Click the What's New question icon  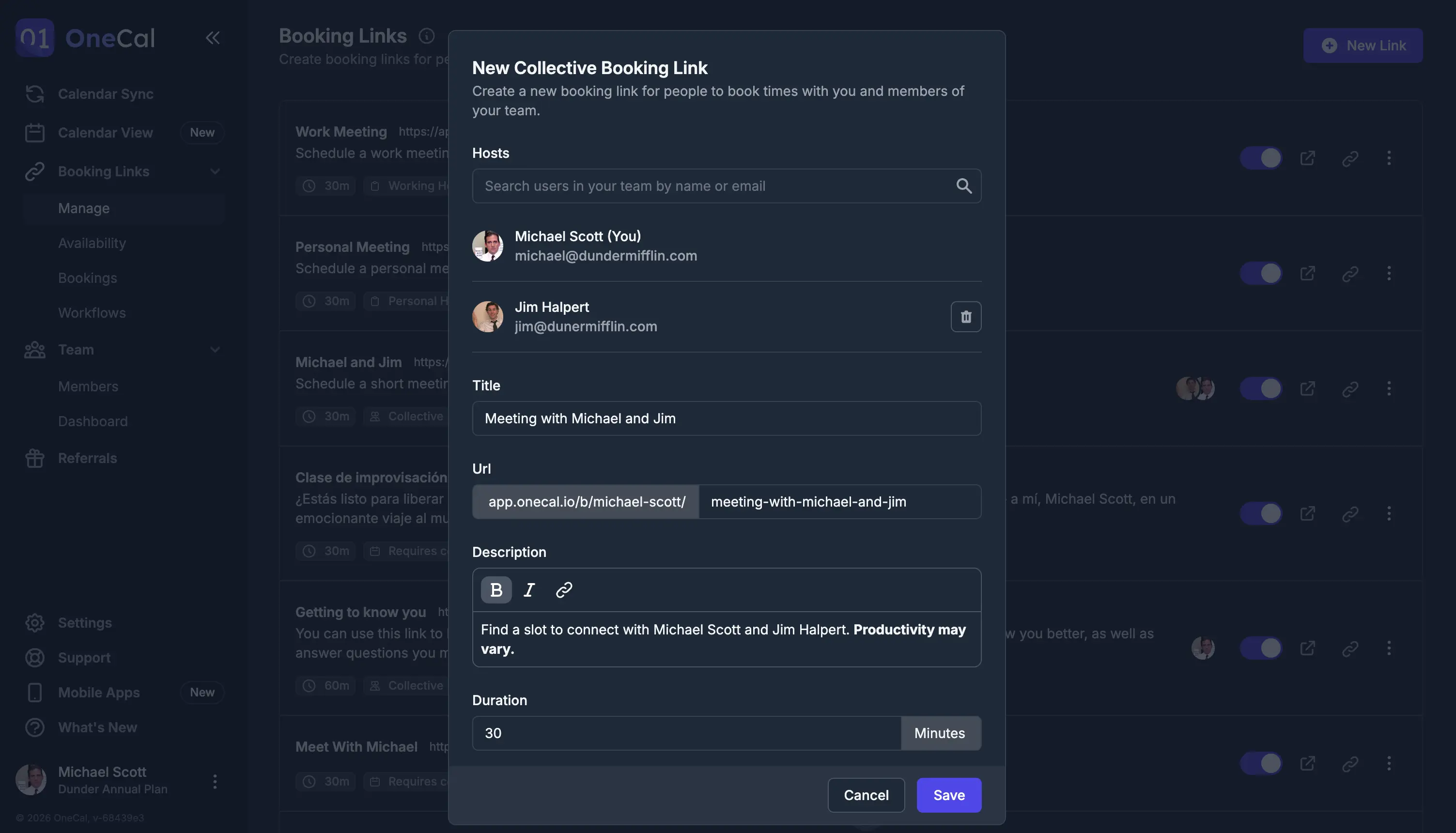coord(35,728)
